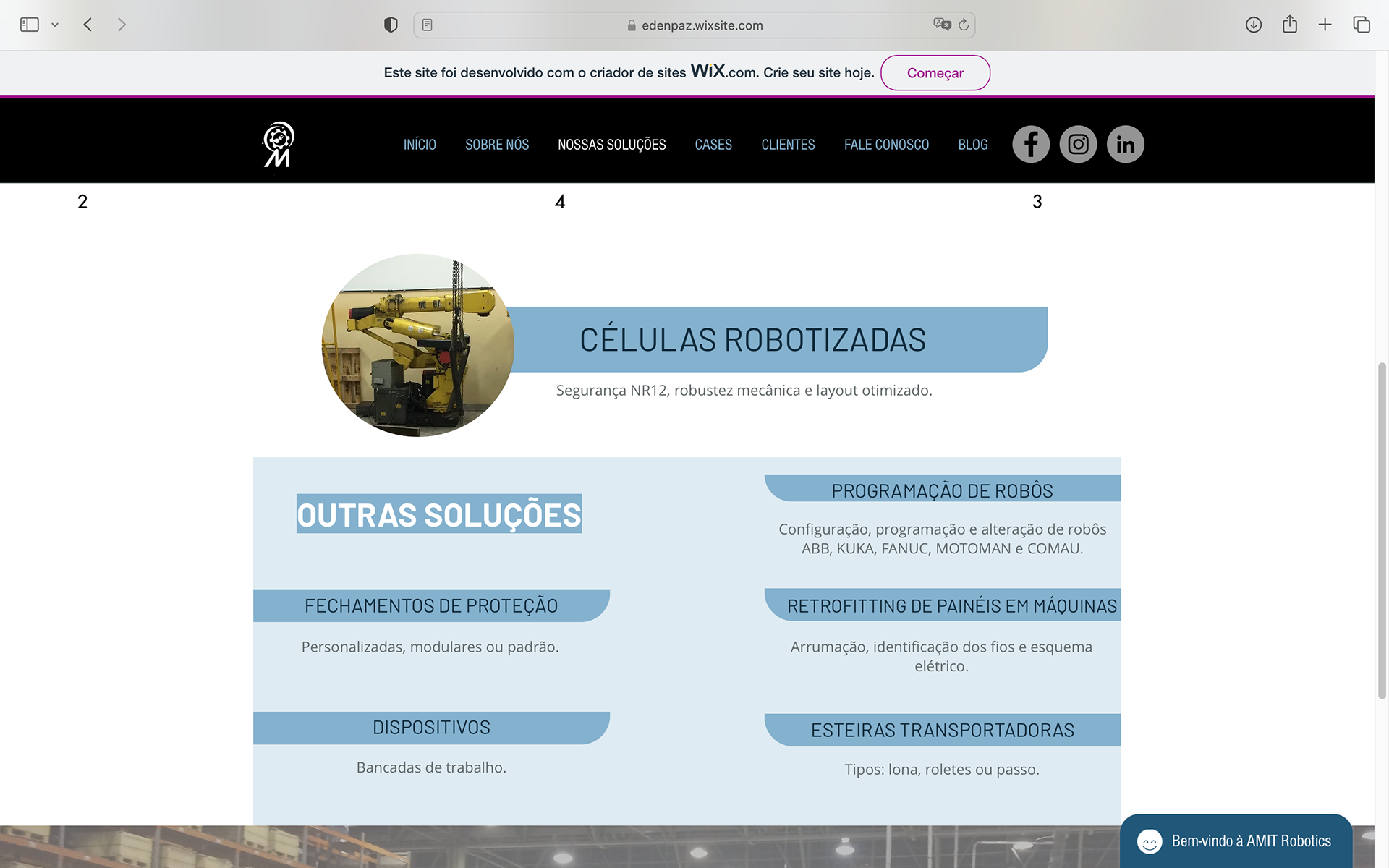
Task: Show Safari downloads
Action: 1254,25
